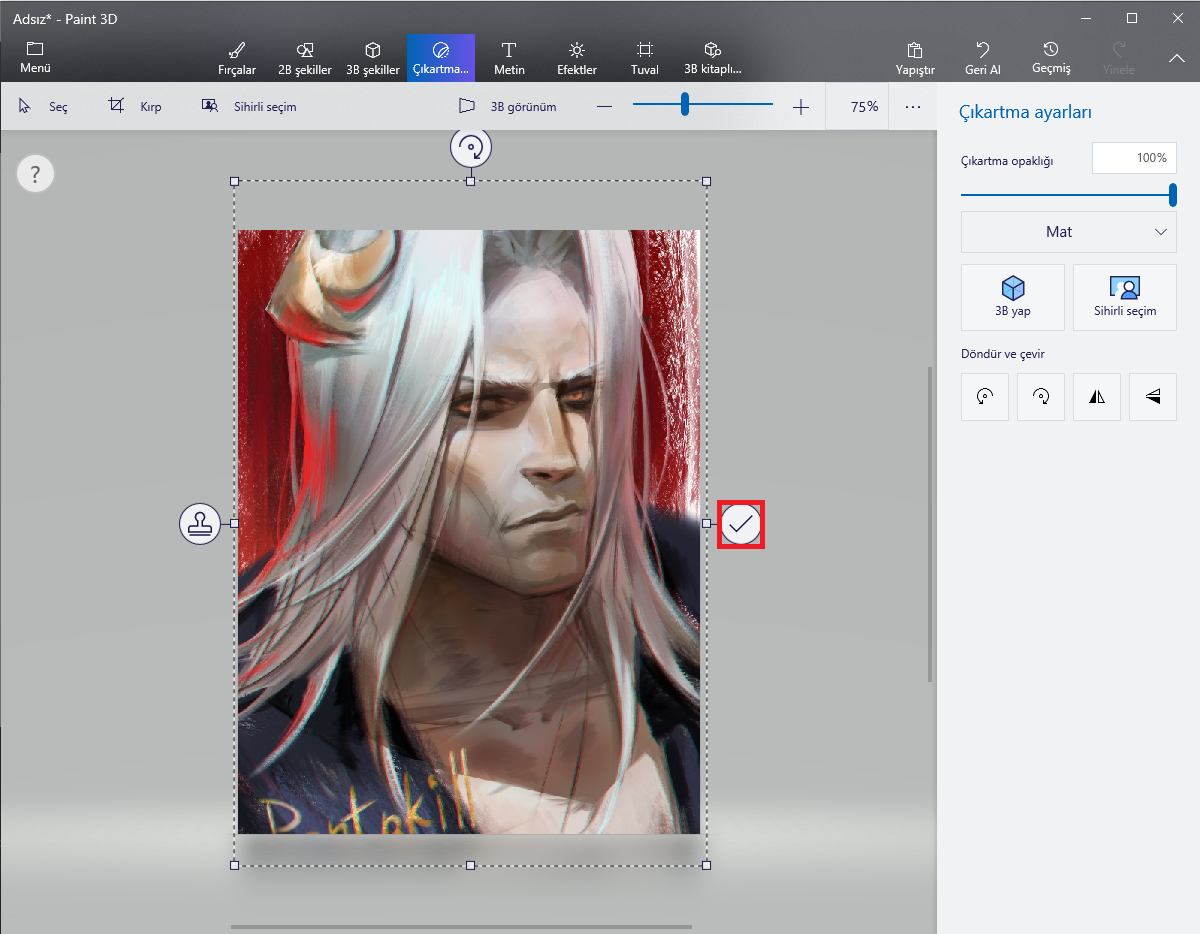Click Sihirli seçim button in side panel
1200x934 pixels.
[1125, 297]
